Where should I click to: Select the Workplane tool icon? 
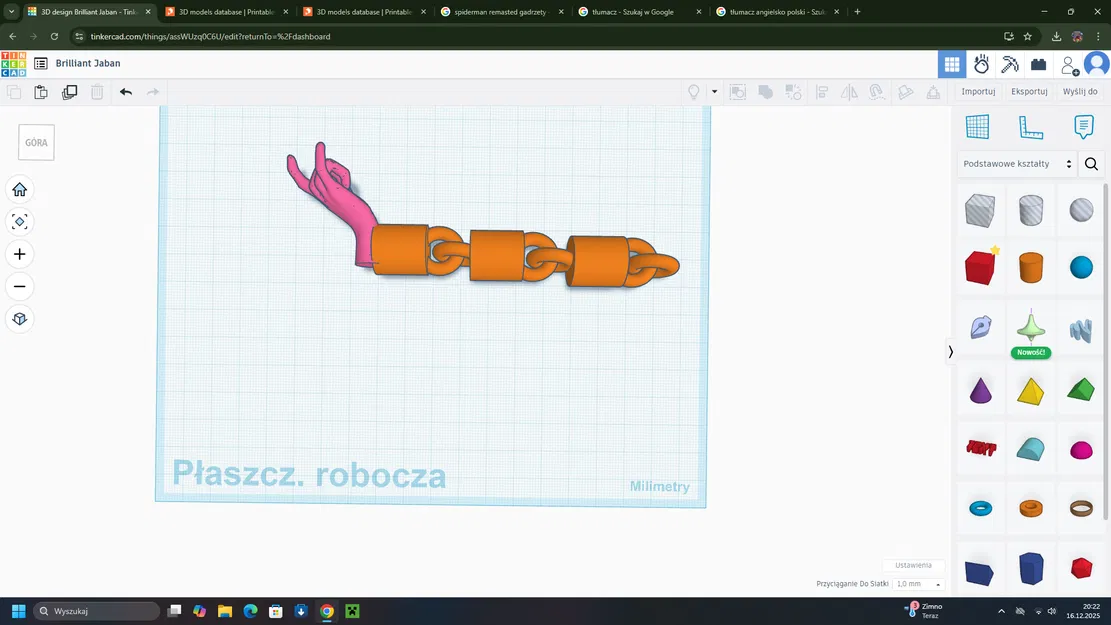click(977, 127)
